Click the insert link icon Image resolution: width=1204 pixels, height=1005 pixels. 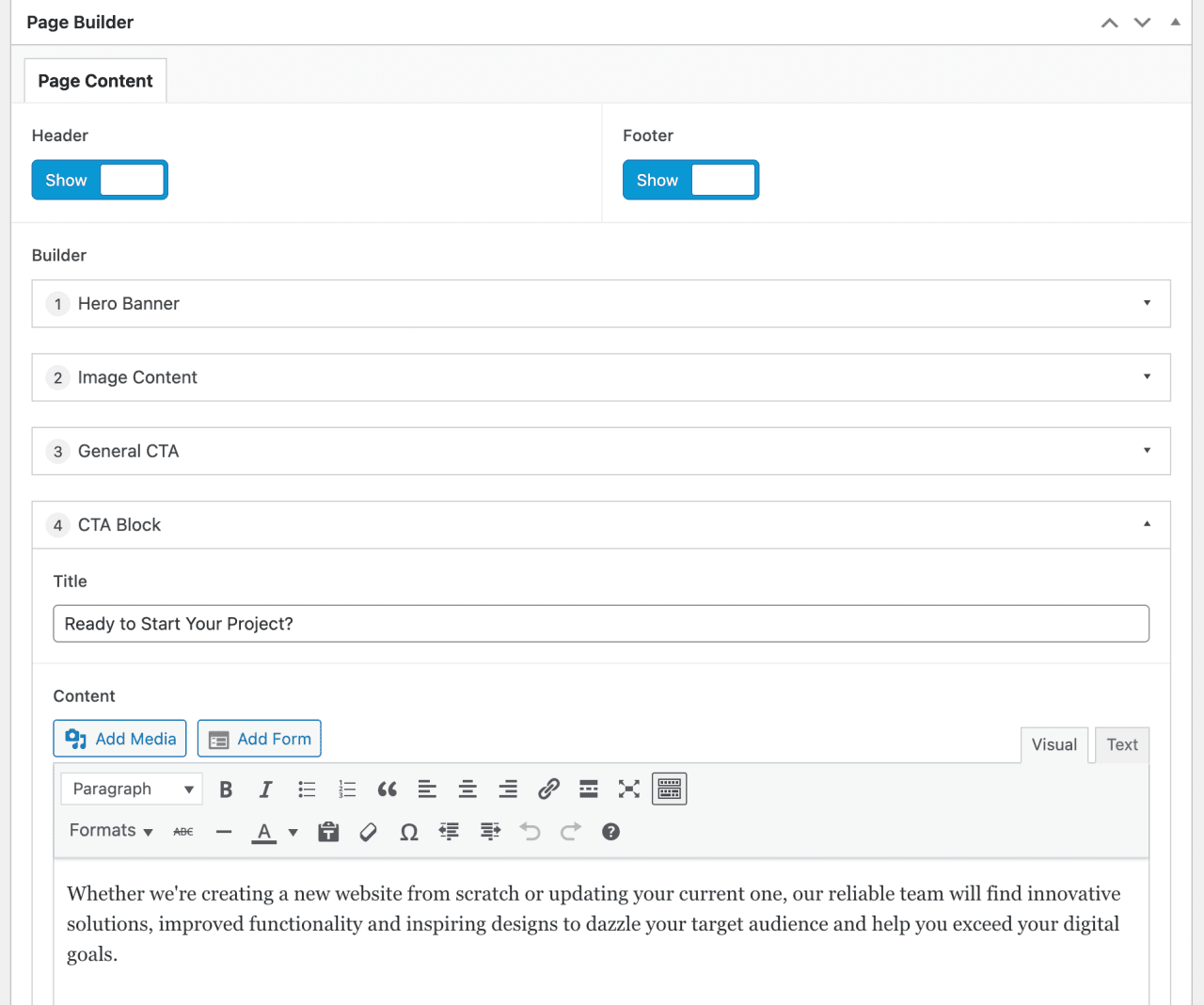pyautogui.click(x=548, y=790)
